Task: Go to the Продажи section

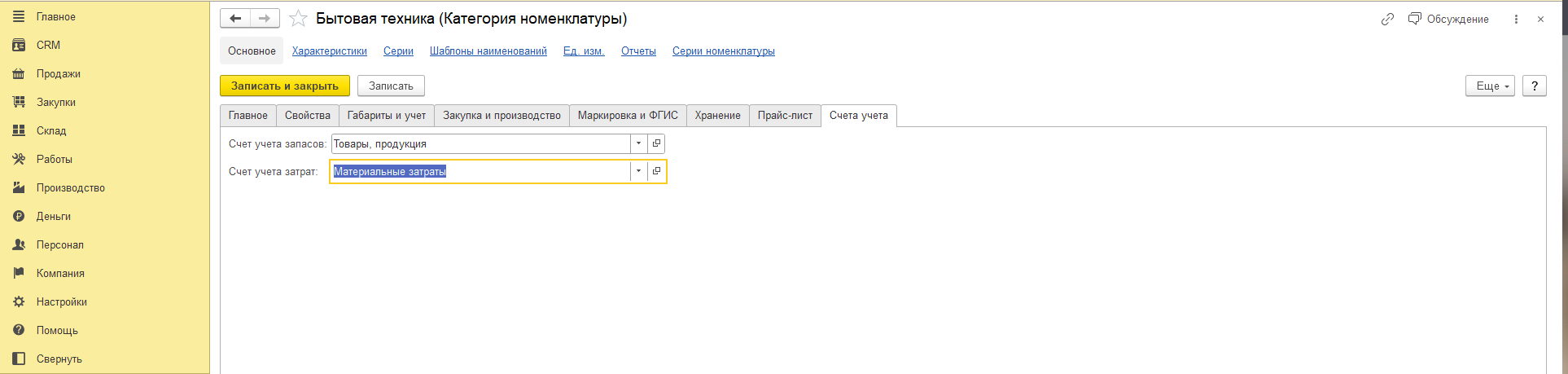Action: pyautogui.click(x=58, y=73)
